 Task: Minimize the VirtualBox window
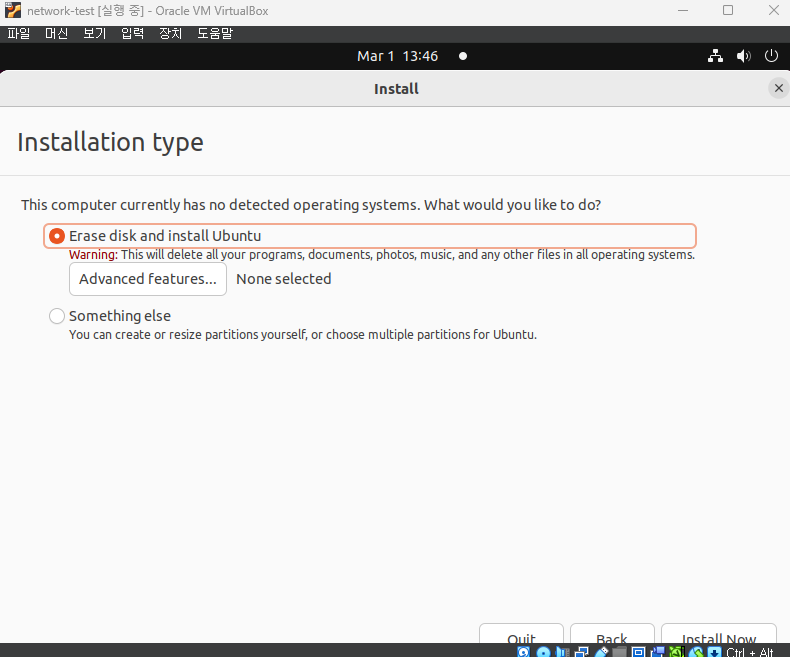[x=683, y=10]
